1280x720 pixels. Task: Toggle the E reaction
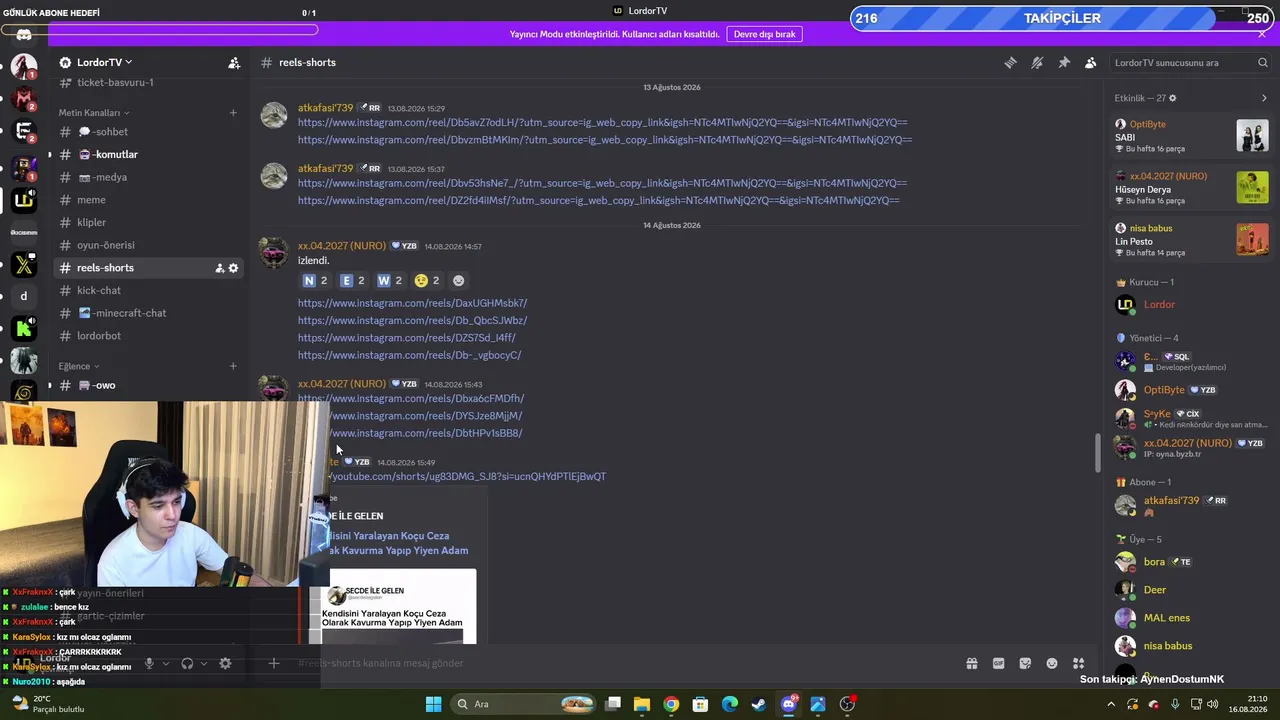[353, 281]
